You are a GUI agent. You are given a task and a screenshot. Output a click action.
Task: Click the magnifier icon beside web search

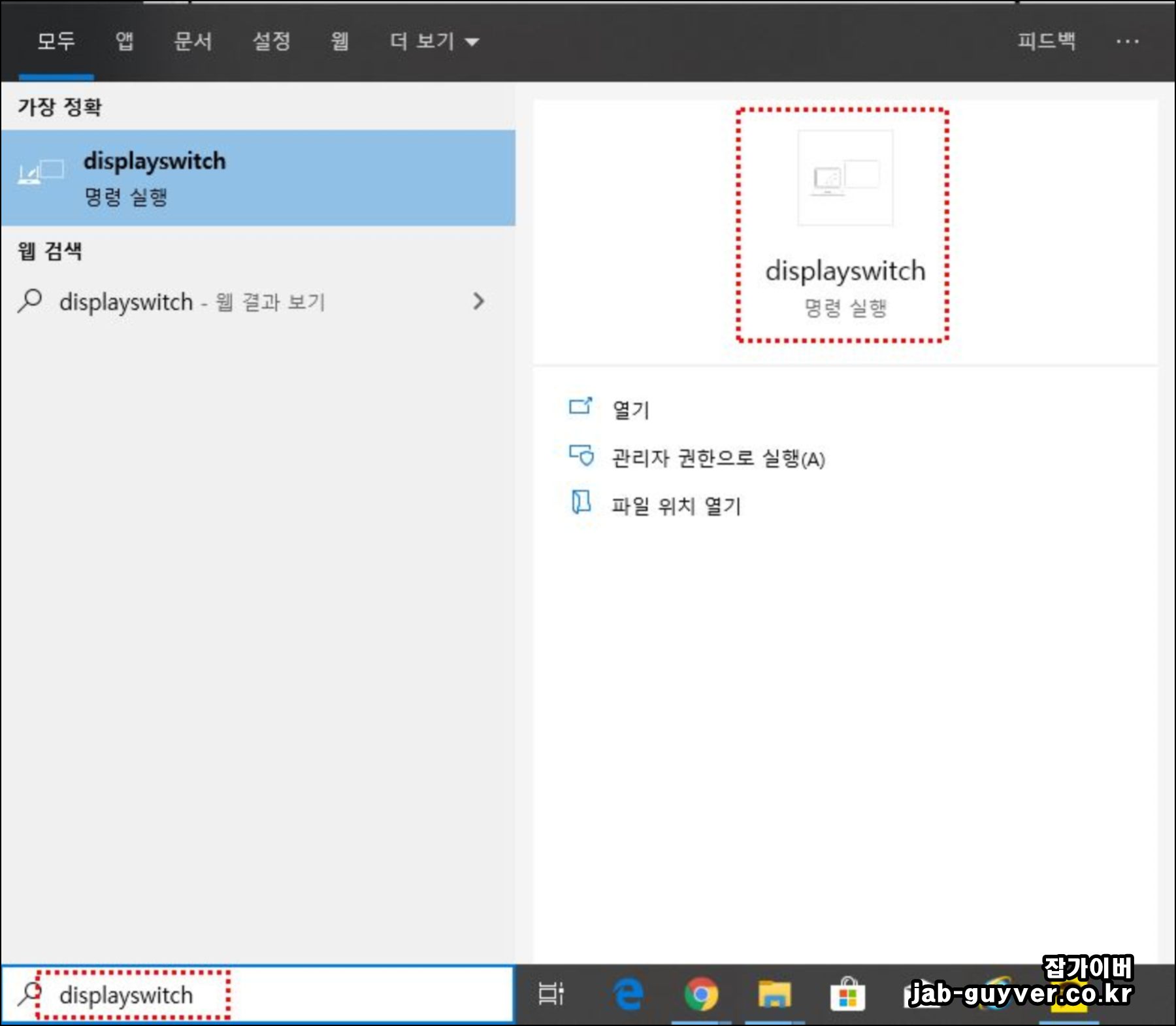click(x=30, y=301)
